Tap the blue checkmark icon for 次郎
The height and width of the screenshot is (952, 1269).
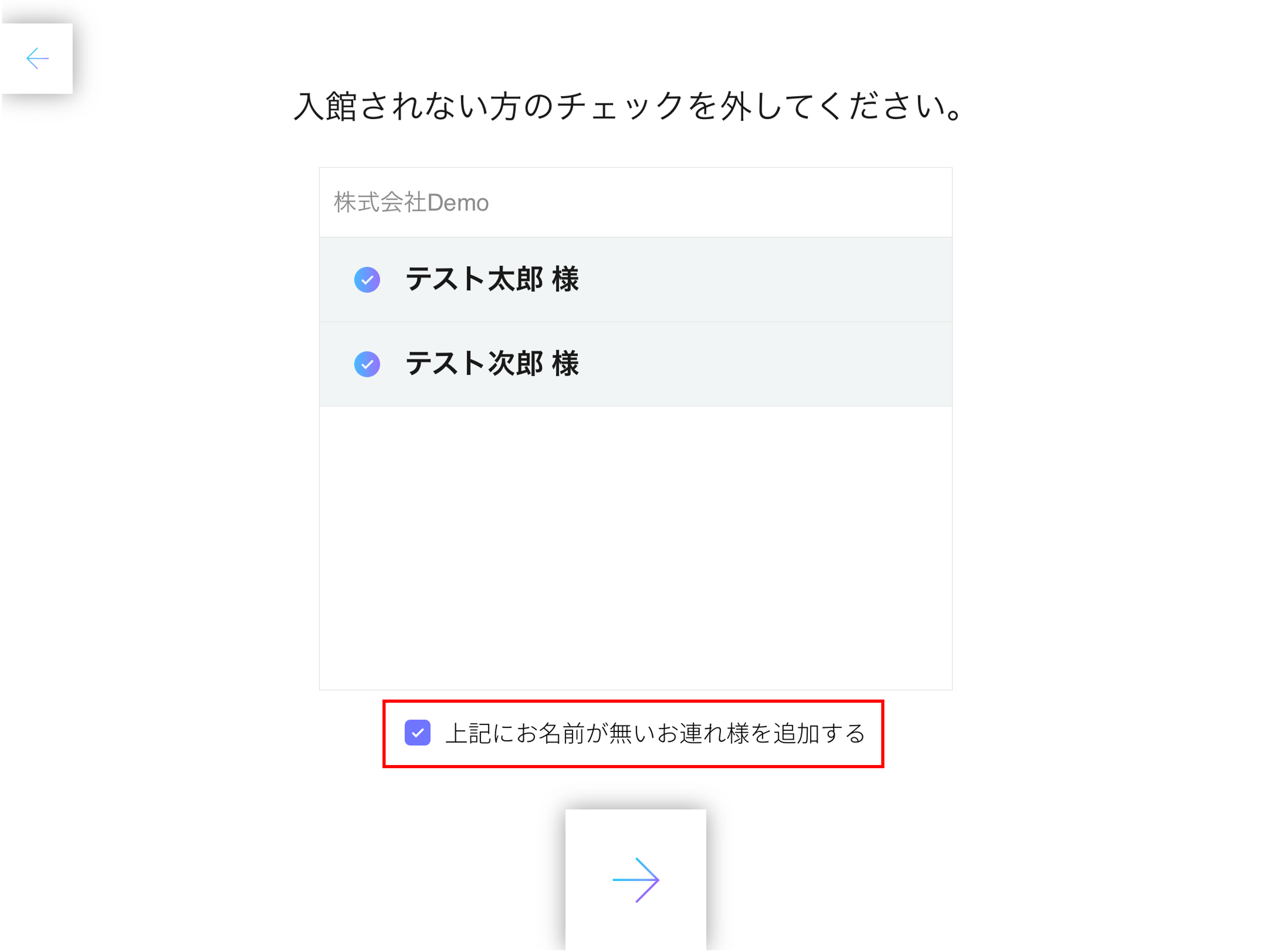coord(367,364)
